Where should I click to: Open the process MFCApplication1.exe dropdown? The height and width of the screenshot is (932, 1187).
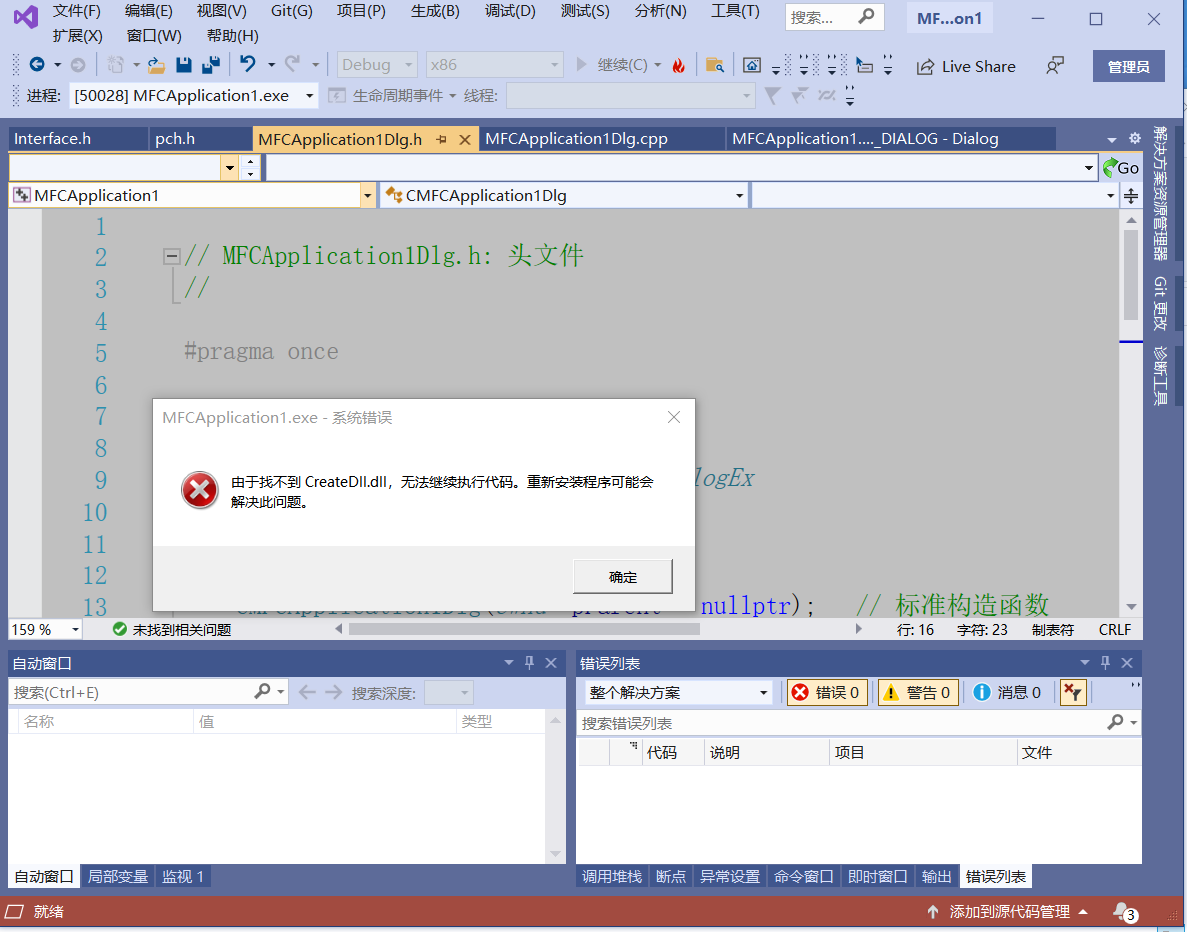coord(309,96)
